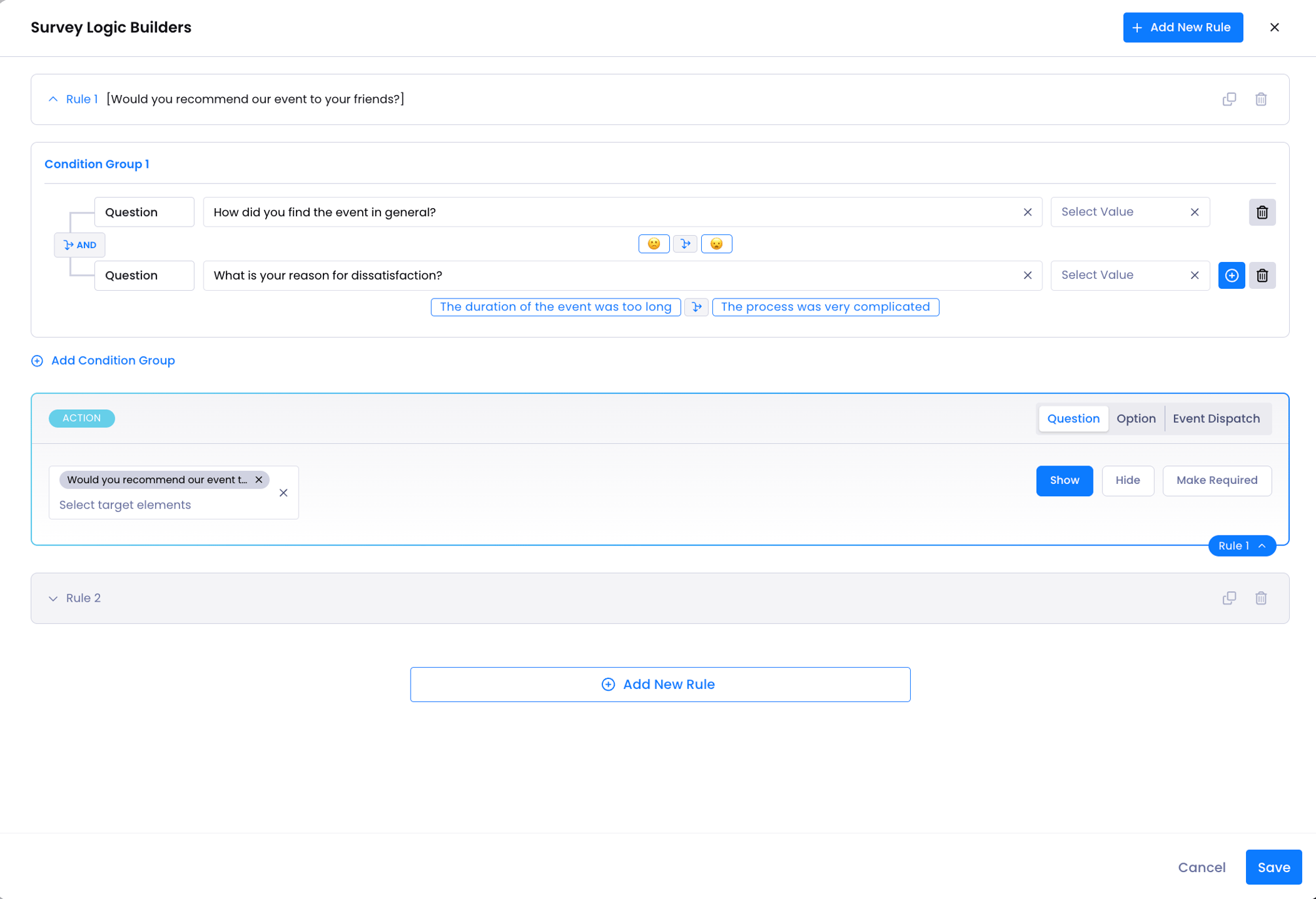
Task: Save the survey logic rules
Action: click(x=1273, y=868)
